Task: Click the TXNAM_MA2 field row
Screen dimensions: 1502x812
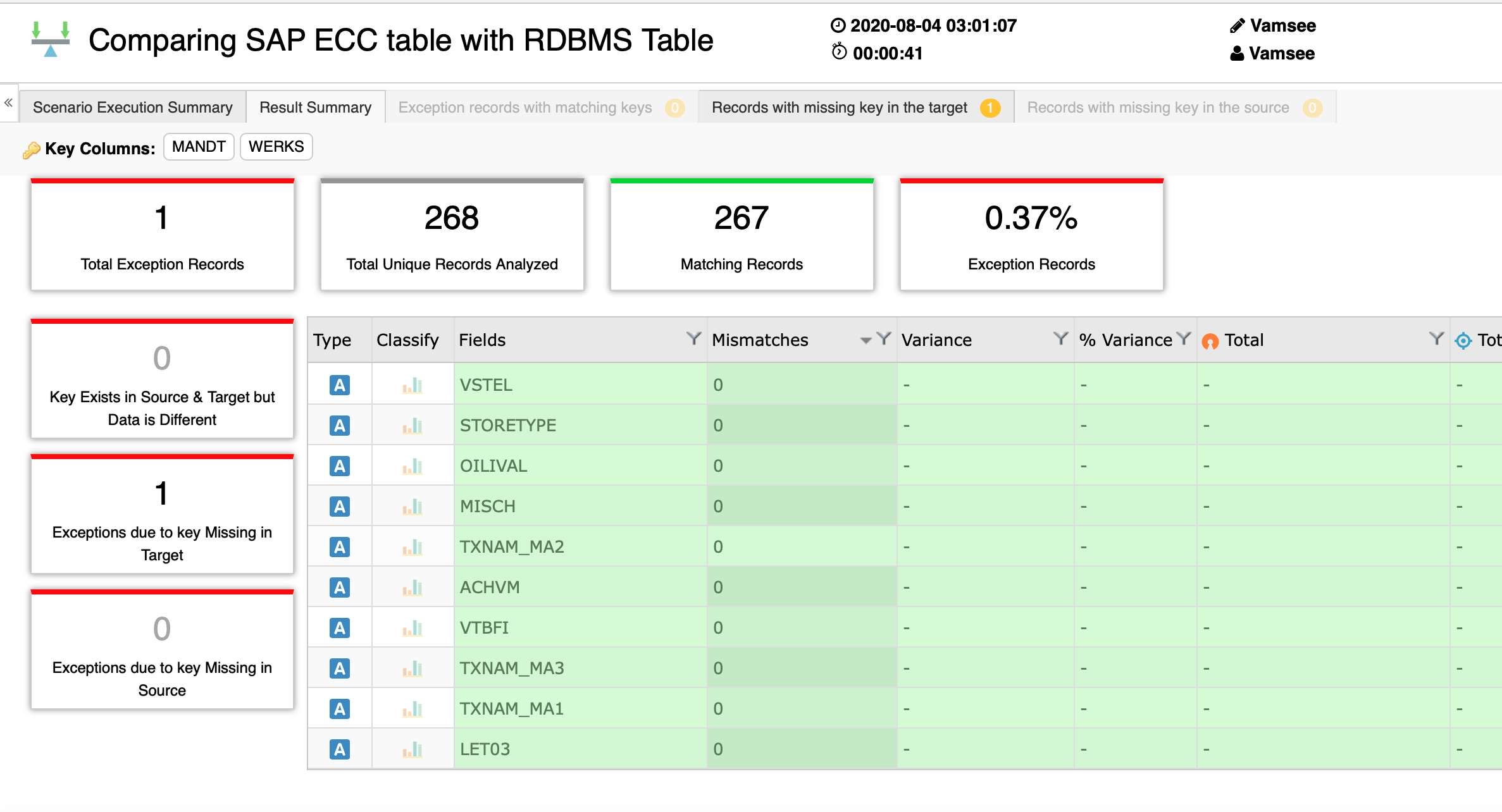Action: coord(511,547)
